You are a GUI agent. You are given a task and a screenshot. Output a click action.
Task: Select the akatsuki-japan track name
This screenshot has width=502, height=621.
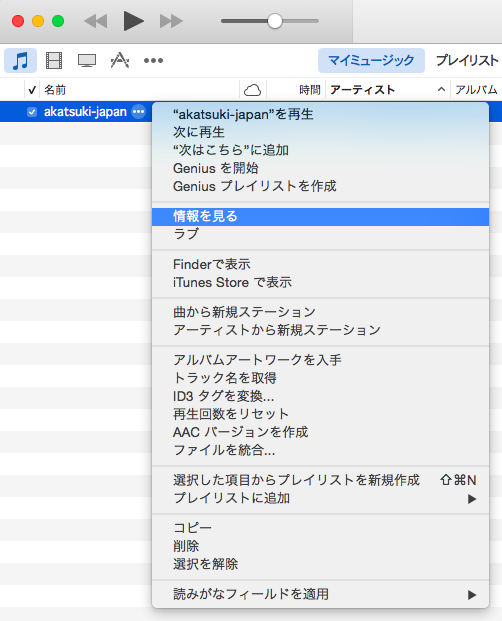pos(85,112)
